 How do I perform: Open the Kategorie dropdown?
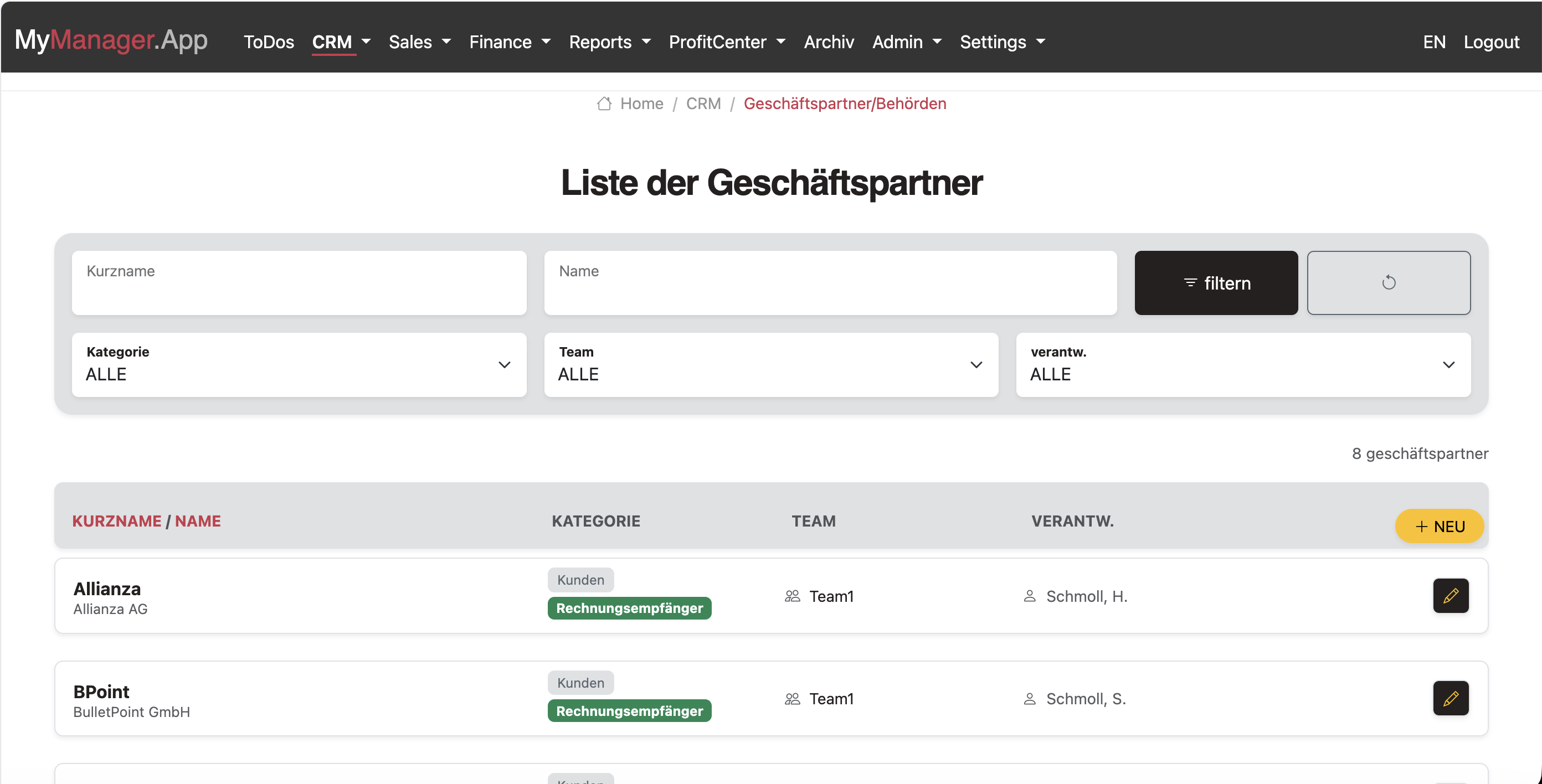pyautogui.click(x=299, y=364)
